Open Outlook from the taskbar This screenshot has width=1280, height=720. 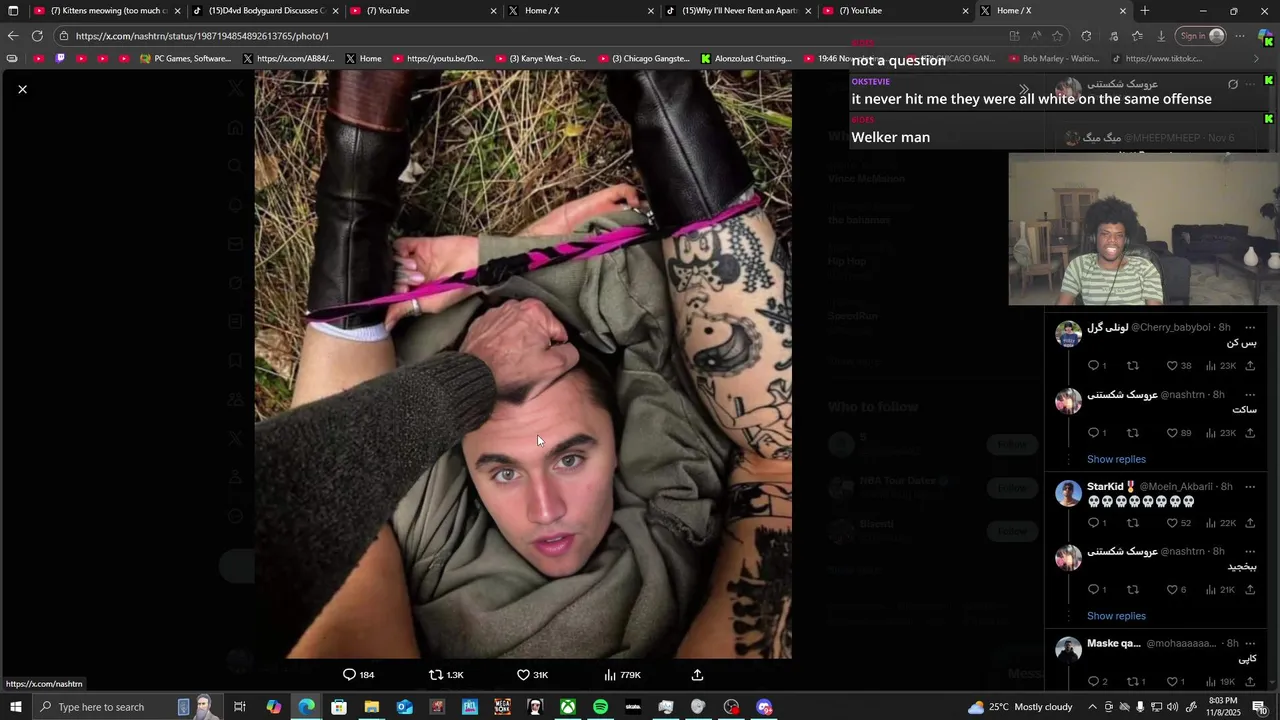404,707
